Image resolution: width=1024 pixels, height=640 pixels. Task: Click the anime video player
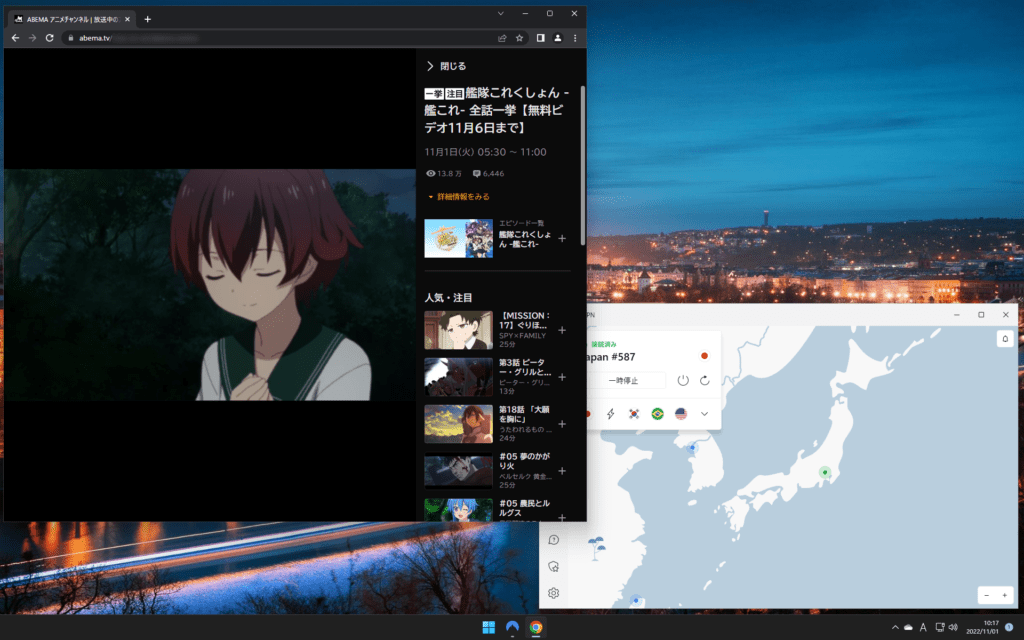(210, 285)
